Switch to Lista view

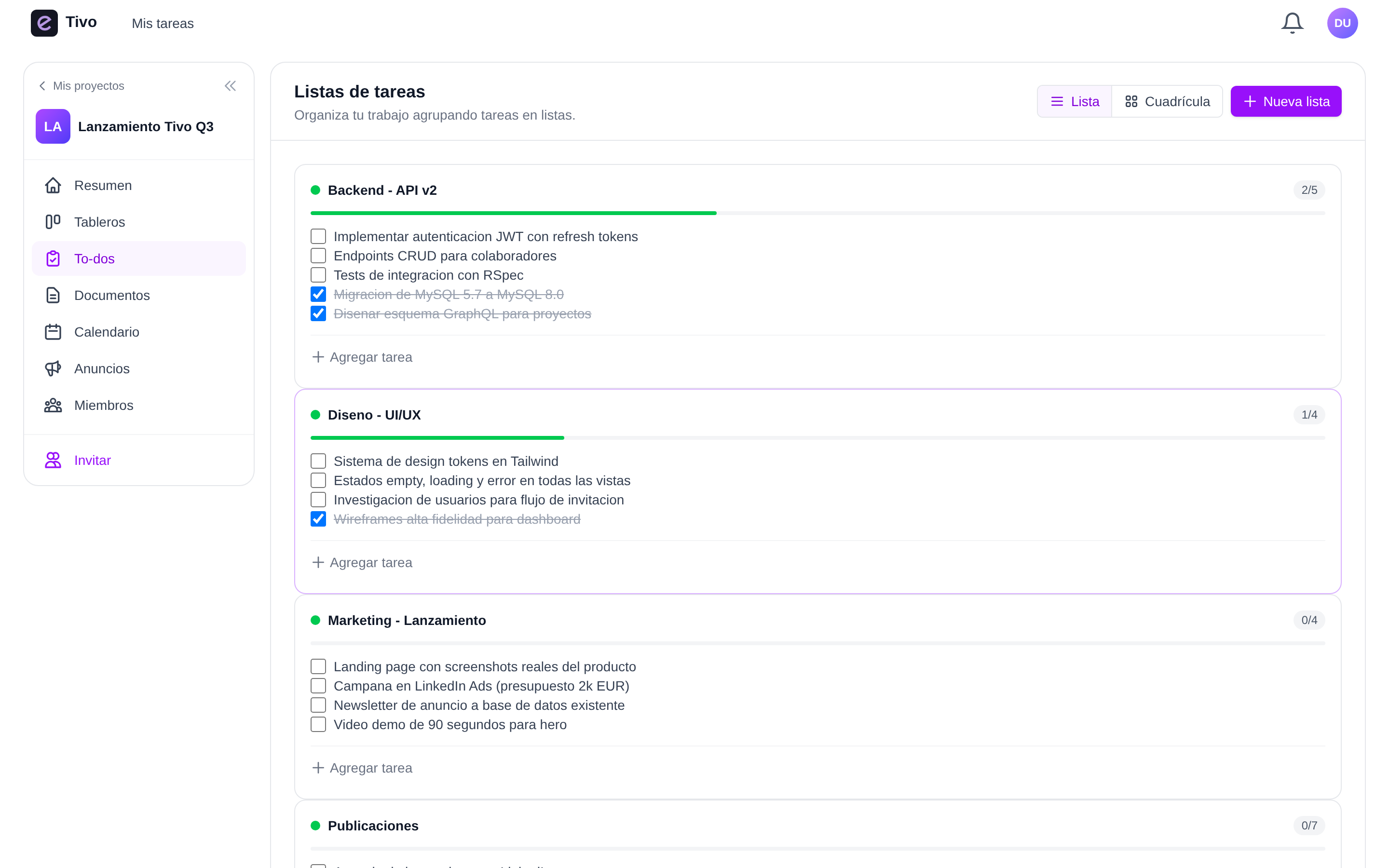click(1075, 102)
